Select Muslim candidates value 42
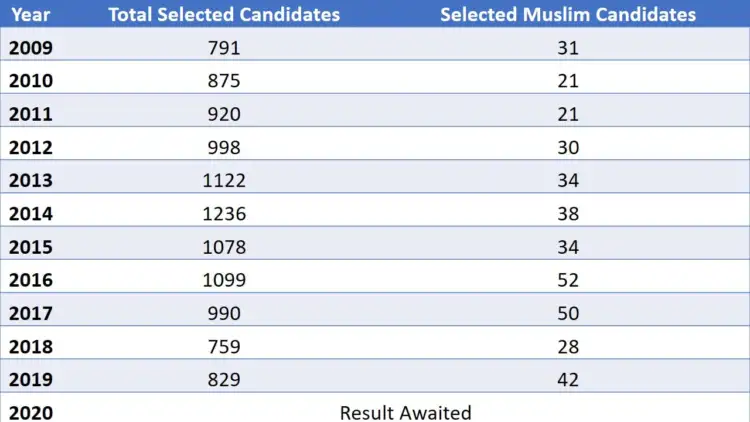This screenshot has height=422, width=750. click(x=568, y=380)
